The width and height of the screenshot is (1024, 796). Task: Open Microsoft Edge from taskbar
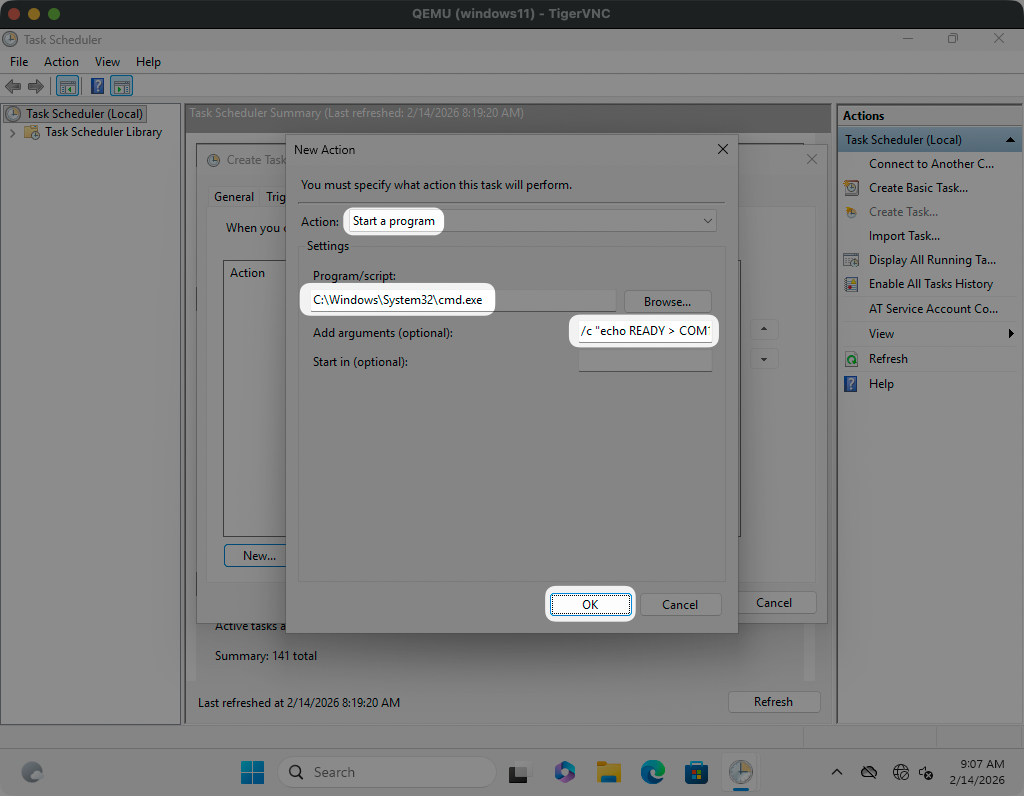click(x=652, y=772)
